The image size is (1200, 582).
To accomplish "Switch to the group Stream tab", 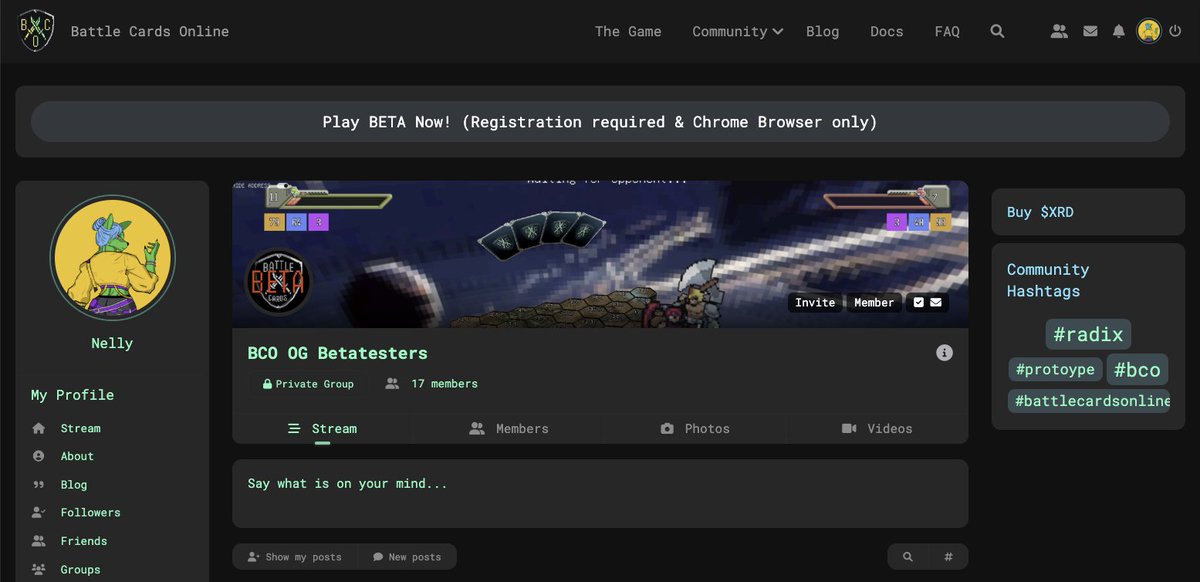I will click(x=322, y=428).
